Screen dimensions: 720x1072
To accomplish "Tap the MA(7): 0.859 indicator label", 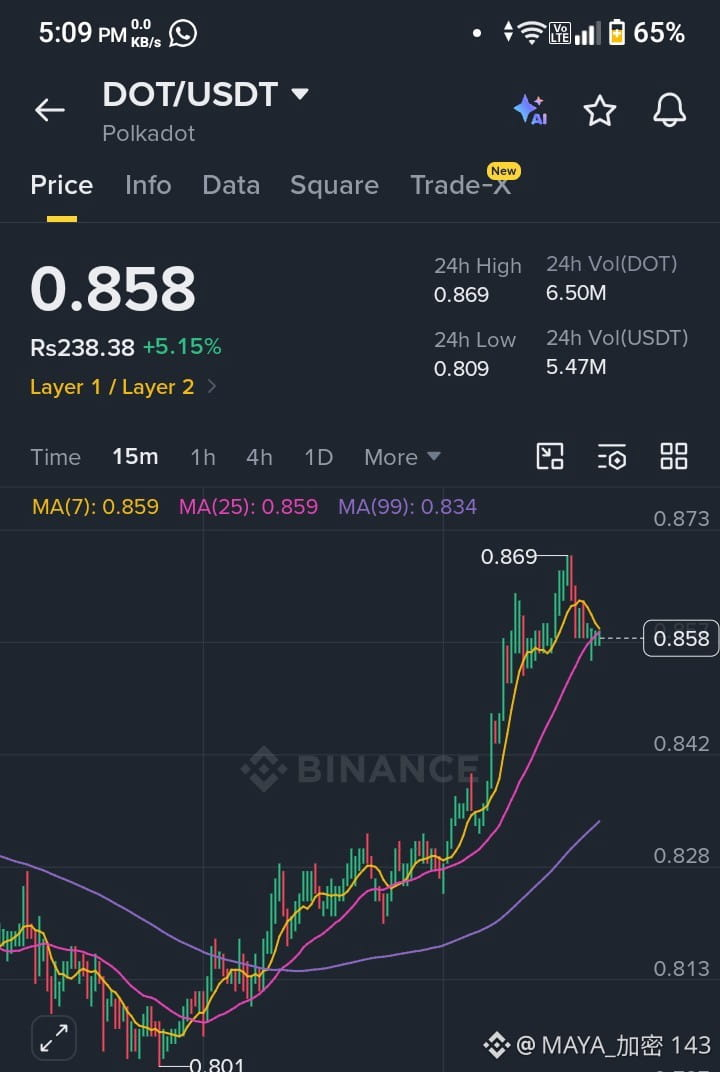I will coord(95,507).
